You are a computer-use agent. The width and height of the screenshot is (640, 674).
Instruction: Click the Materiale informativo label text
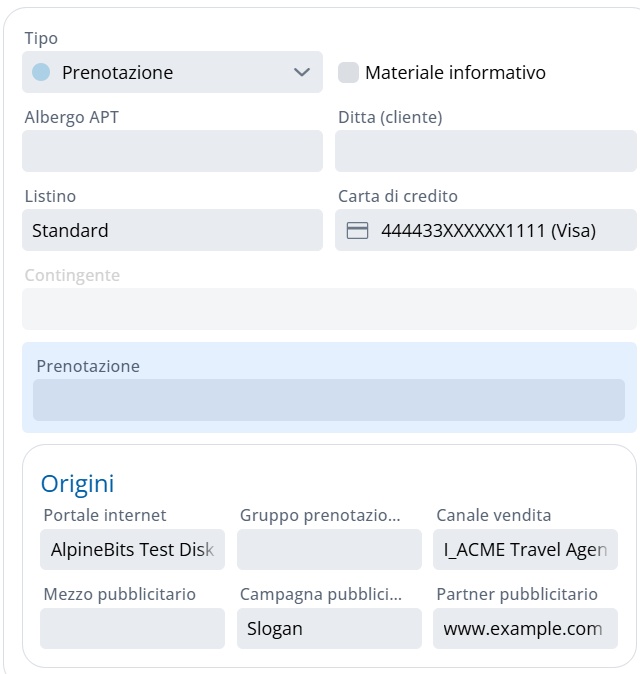pyautogui.click(x=455, y=72)
